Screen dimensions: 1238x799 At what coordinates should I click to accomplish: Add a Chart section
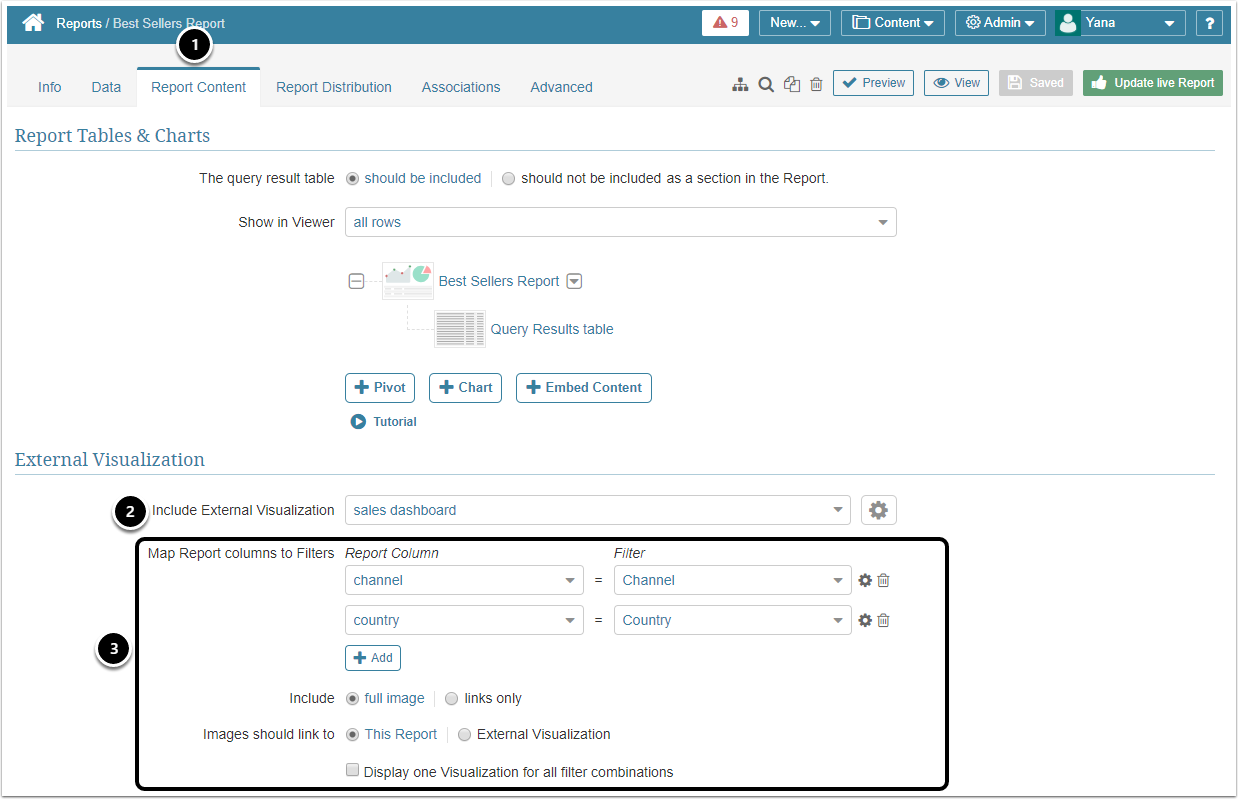[x=465, y=388]
